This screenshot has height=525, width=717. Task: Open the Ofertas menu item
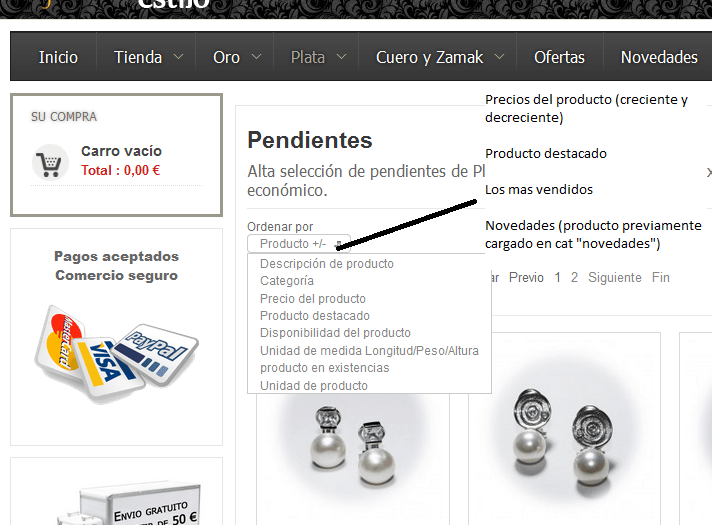[559, 57]
